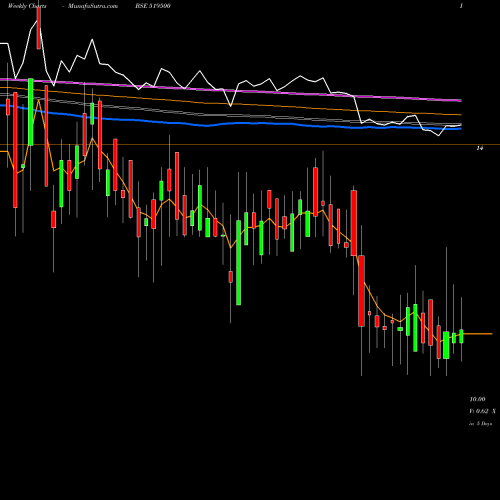Click the '0.62' volume readout text
The image size is (500, 500).
click(482, 411)
